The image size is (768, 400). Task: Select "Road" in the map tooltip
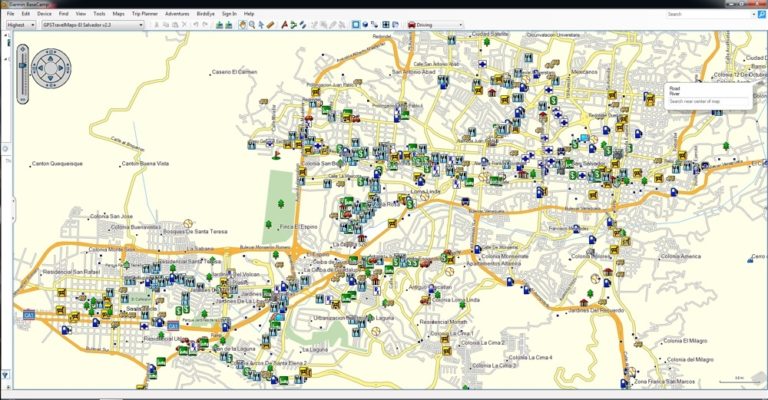click(674, 89)
